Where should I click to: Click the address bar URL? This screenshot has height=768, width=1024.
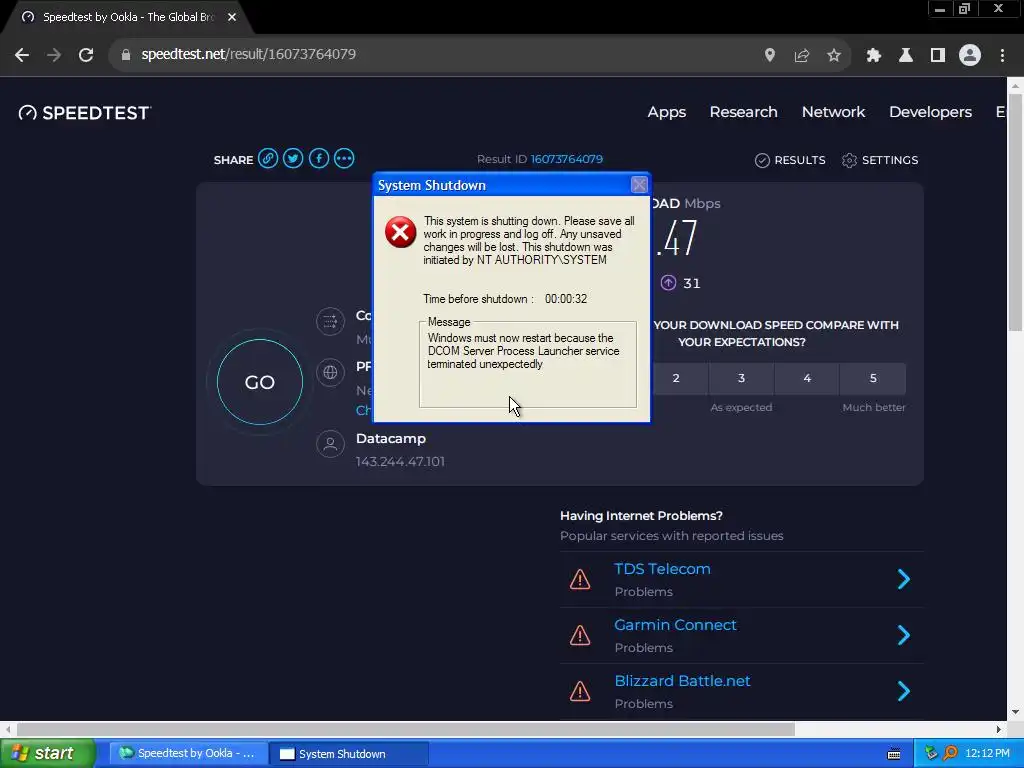tap(249, 54)
